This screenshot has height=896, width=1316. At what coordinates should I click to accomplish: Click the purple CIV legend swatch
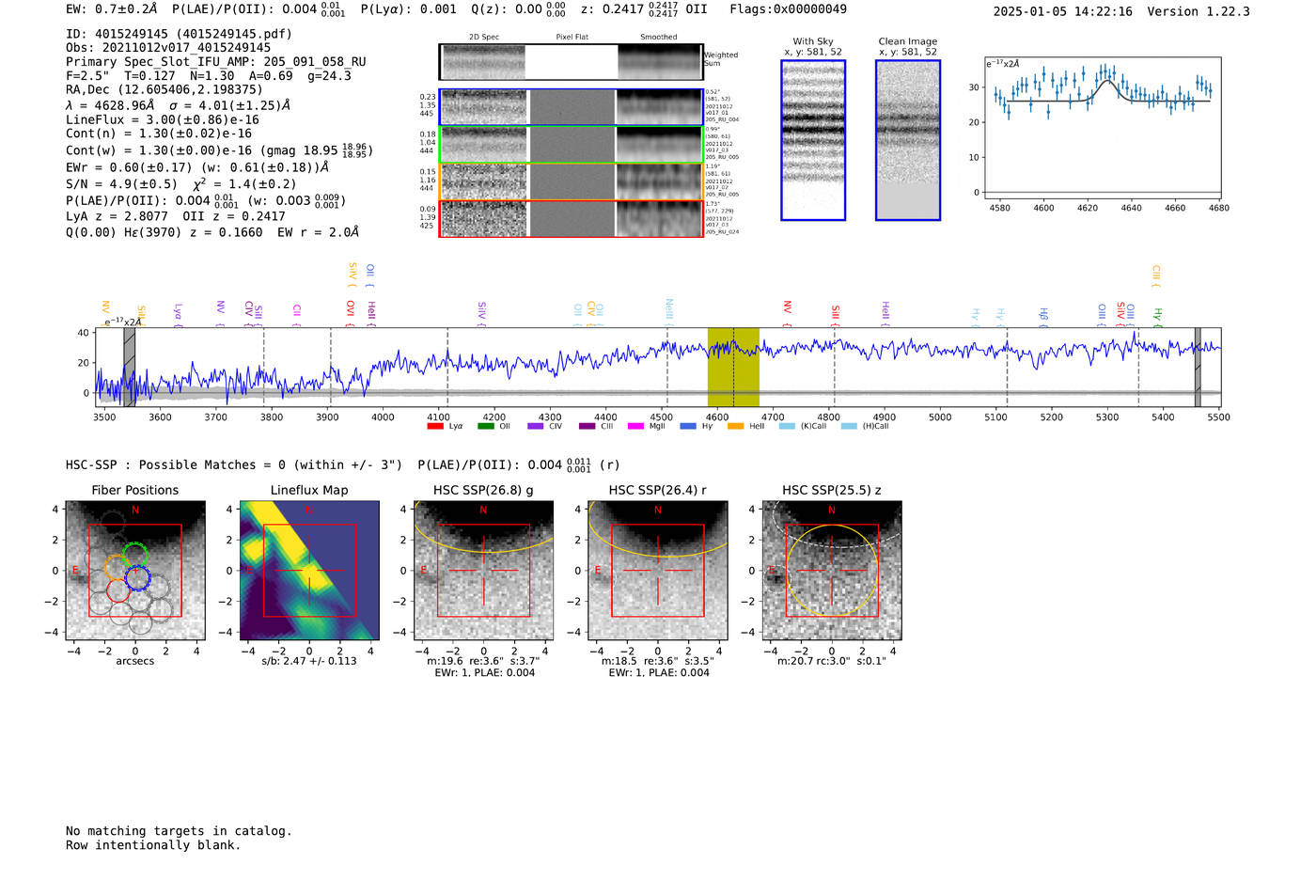pos(536,427)
